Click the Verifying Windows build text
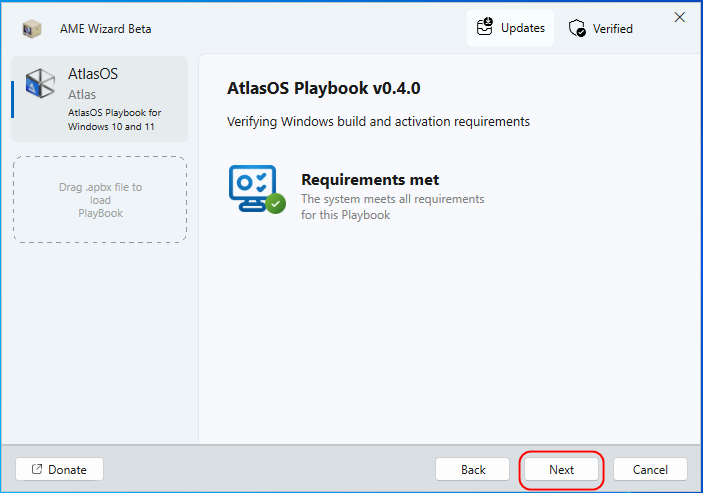Screen dimensions: 703x493 [378, 121]
